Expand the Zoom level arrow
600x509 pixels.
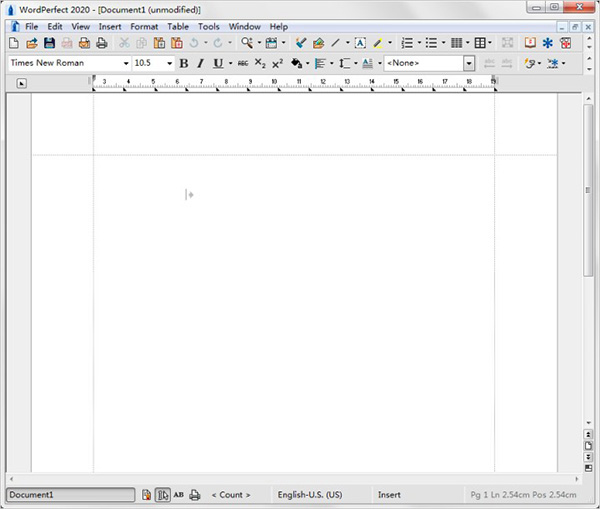(x=259, y=43)
